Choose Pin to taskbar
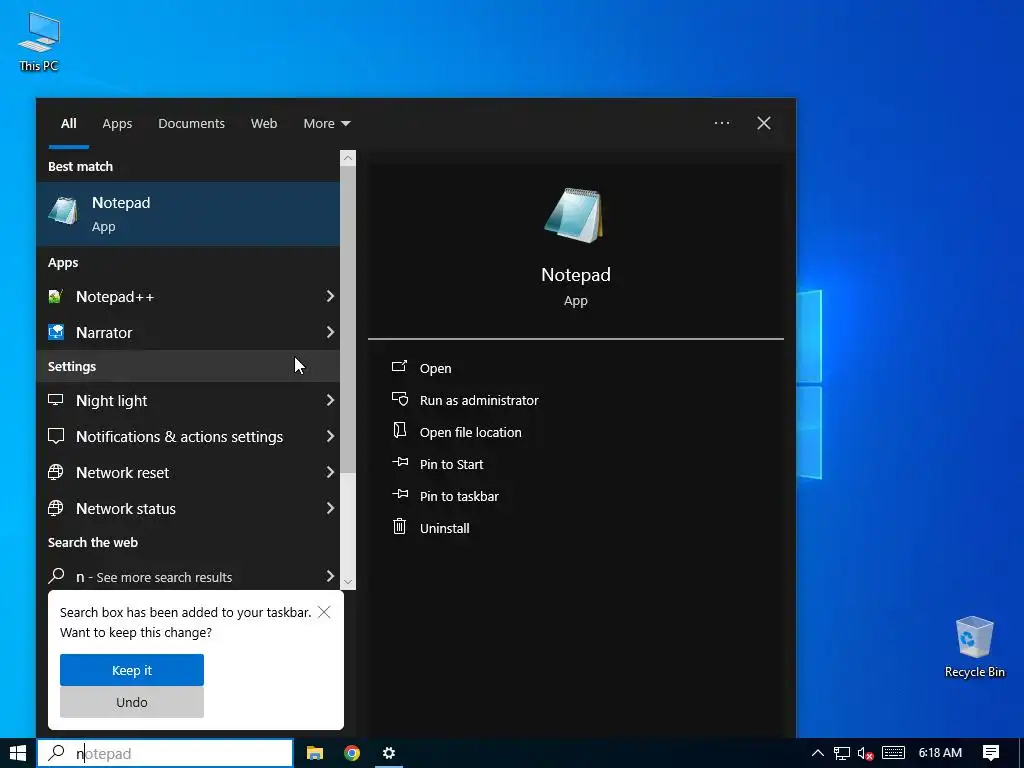Viewport: 1024px width, 768px height. [x=459, y=496]
